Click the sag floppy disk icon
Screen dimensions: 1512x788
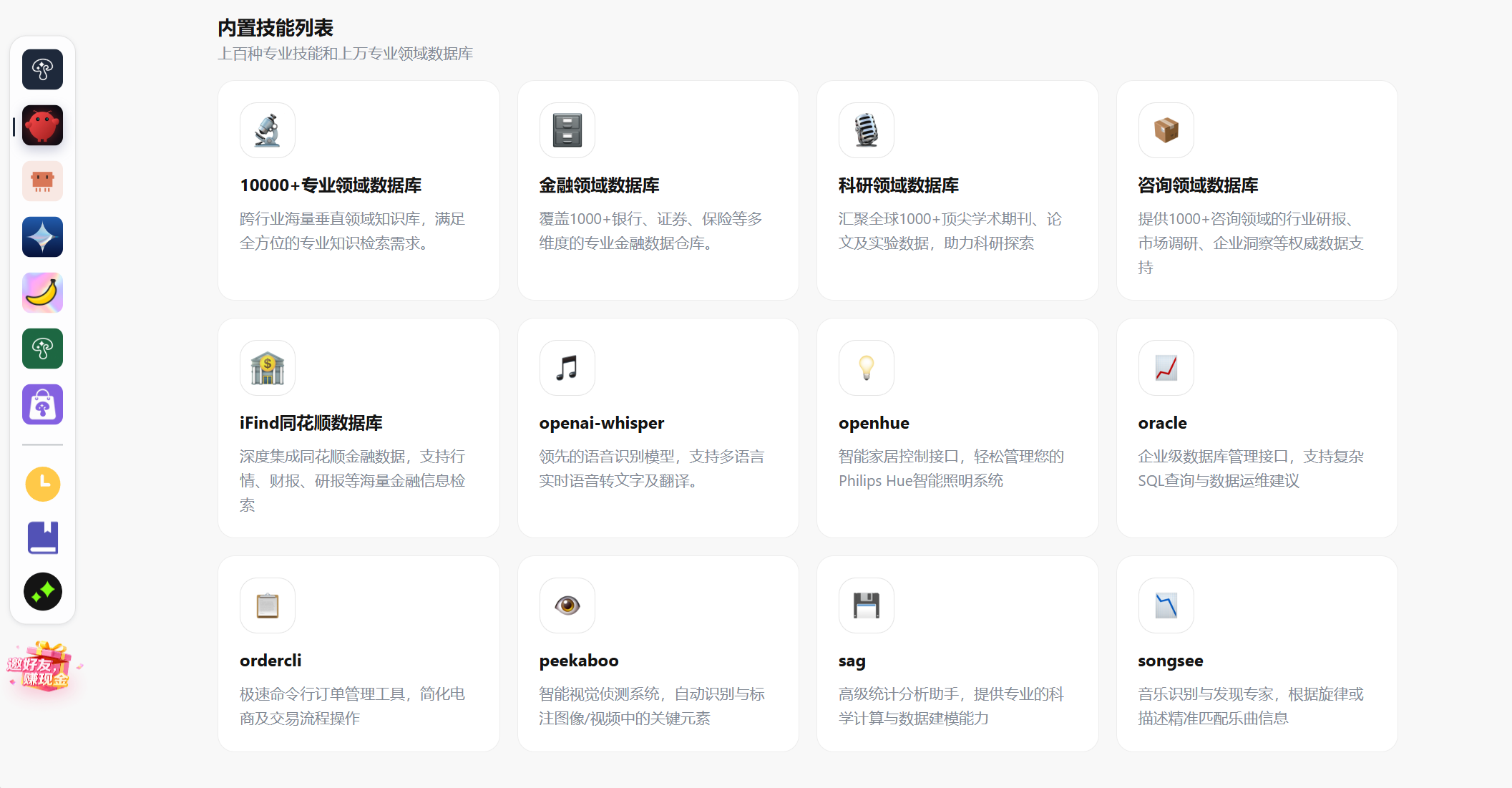tap(866, 605)
